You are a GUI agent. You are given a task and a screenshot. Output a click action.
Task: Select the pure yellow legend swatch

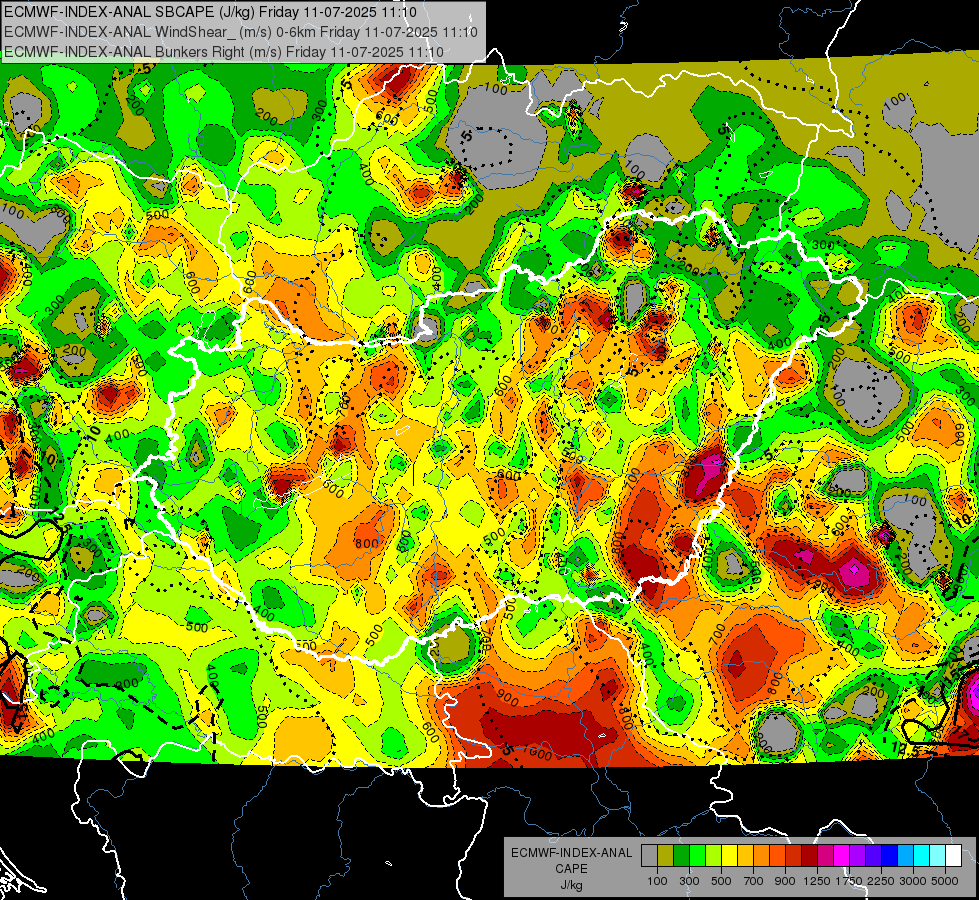[x=729, y=856]
